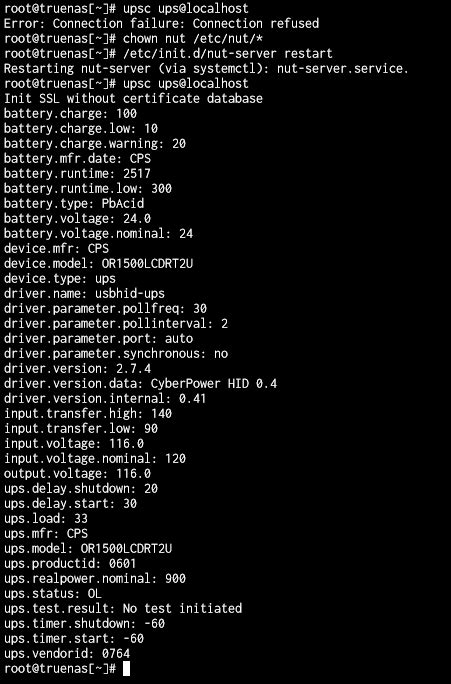Click the nut-server restart command line
The height and width of the screenshot is (684, 451).
point(228,54)
